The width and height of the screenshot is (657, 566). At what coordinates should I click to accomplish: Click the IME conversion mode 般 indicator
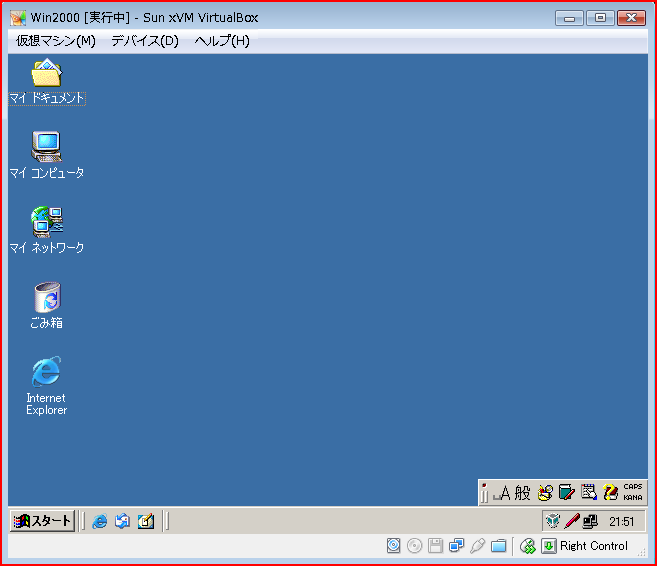coord(522,493)
